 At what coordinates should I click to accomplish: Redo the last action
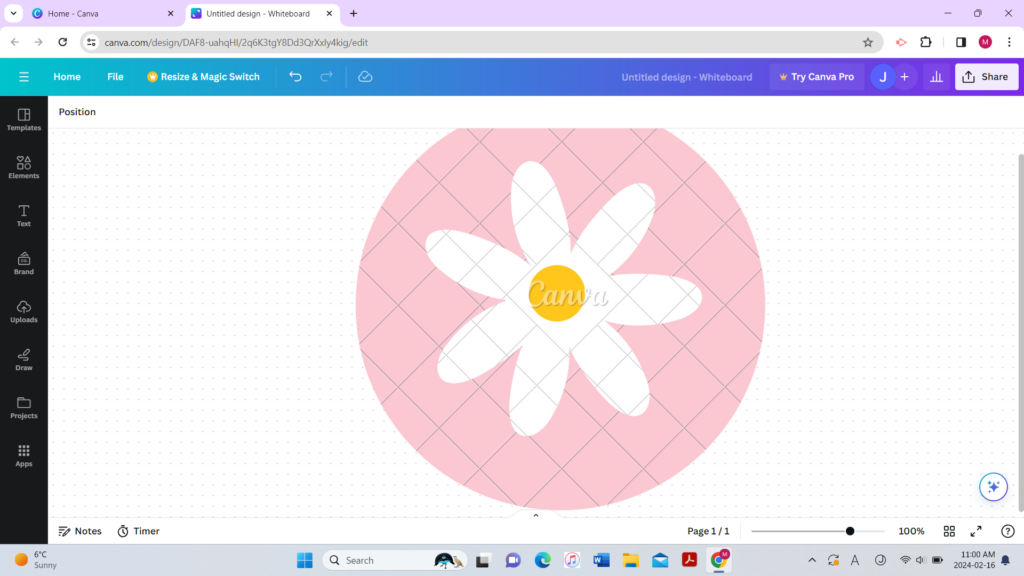tap(326, 77)
